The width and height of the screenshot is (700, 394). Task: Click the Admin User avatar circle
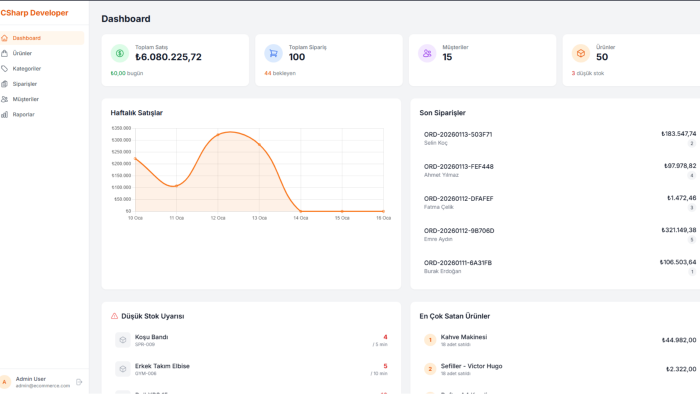pos(5,382)
